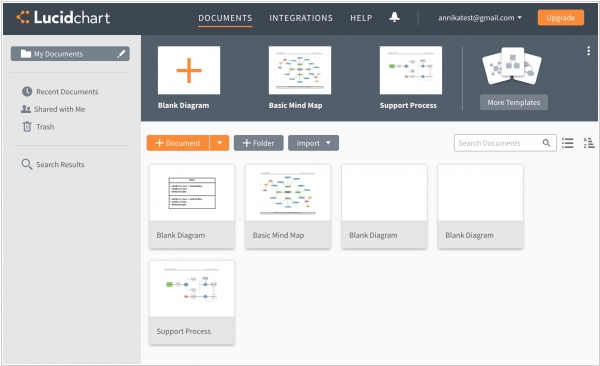Click the Shared with Me people icon
The width and height of the screenshot is (600, 366).
tap(26, 109)
